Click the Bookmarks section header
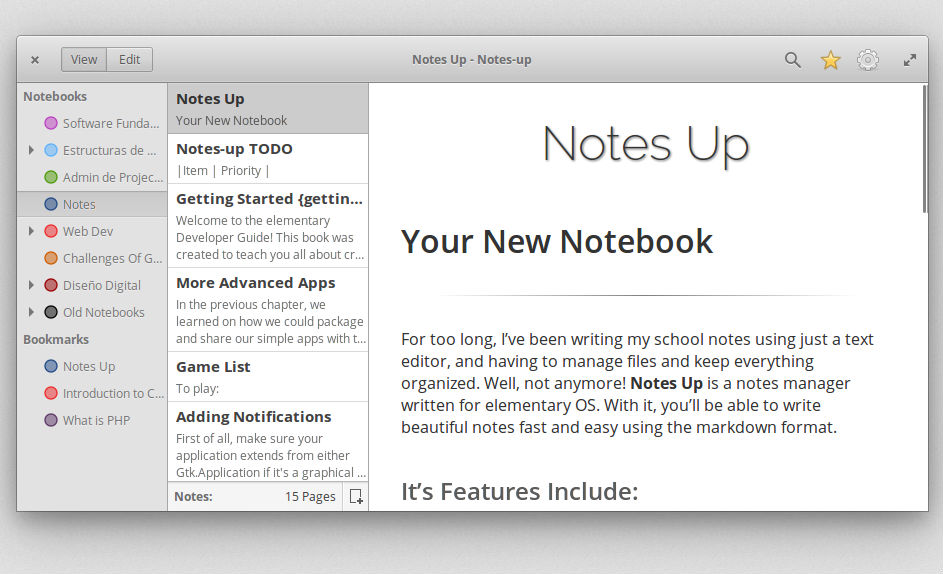The height and width of the screenshot is (574, 943). pos(56,339)
